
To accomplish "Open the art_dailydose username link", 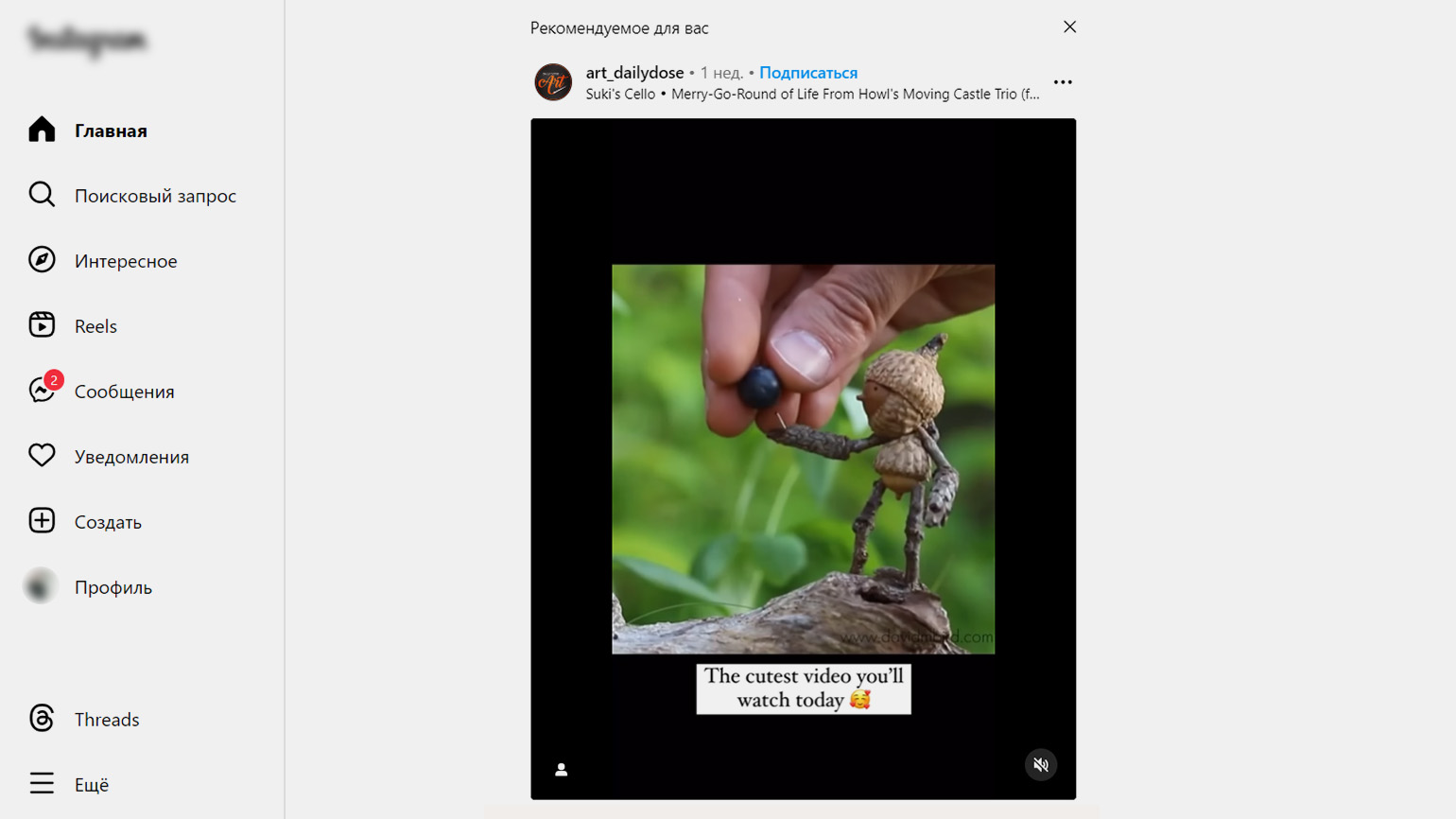I will [634, 73].
